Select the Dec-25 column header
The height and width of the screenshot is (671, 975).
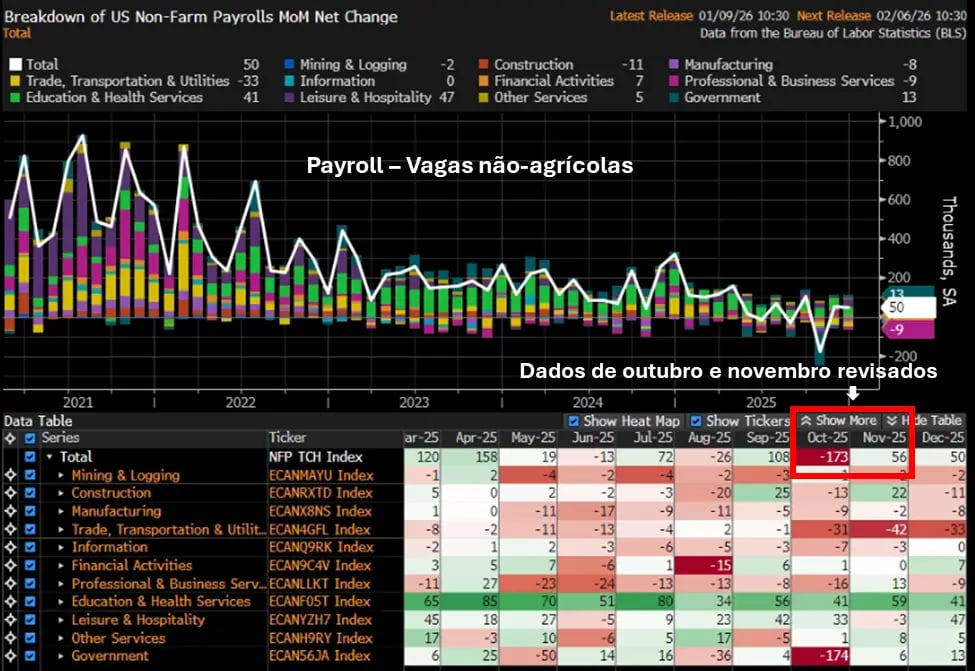[x=943, y=438]
